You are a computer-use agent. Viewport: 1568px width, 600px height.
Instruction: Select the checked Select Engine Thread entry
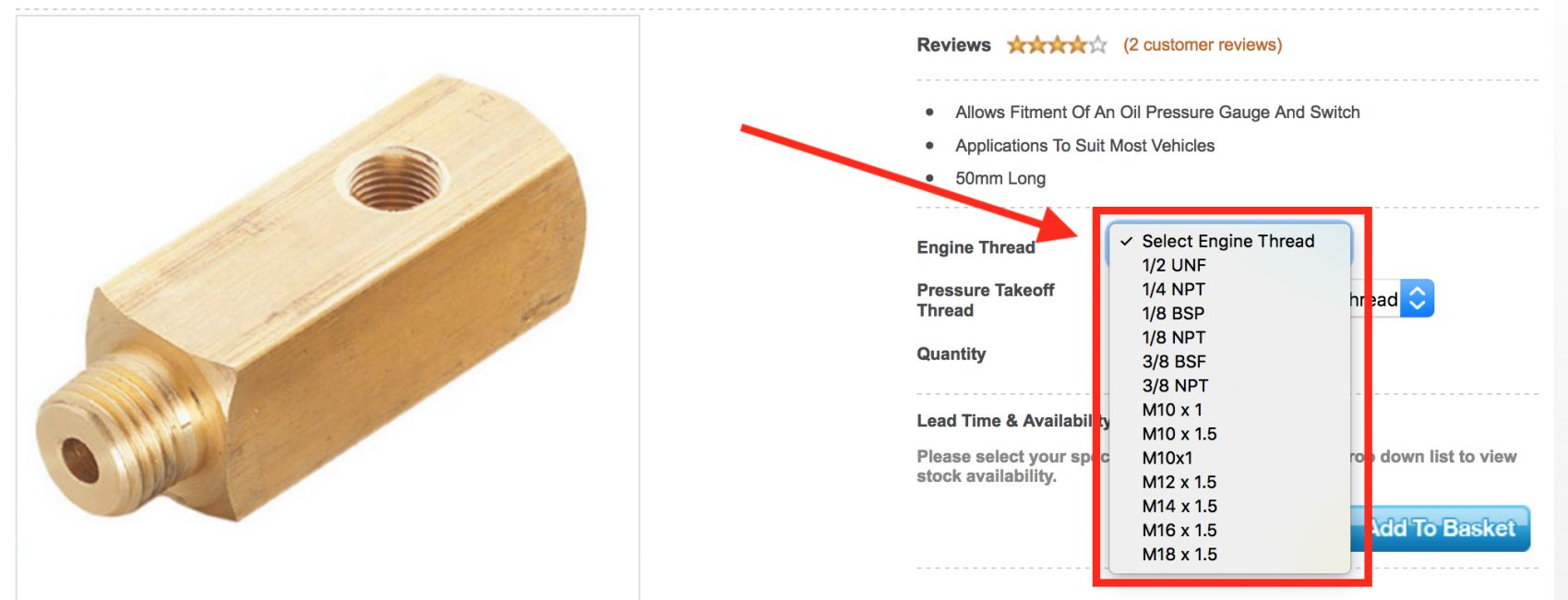click(1228, 241)
